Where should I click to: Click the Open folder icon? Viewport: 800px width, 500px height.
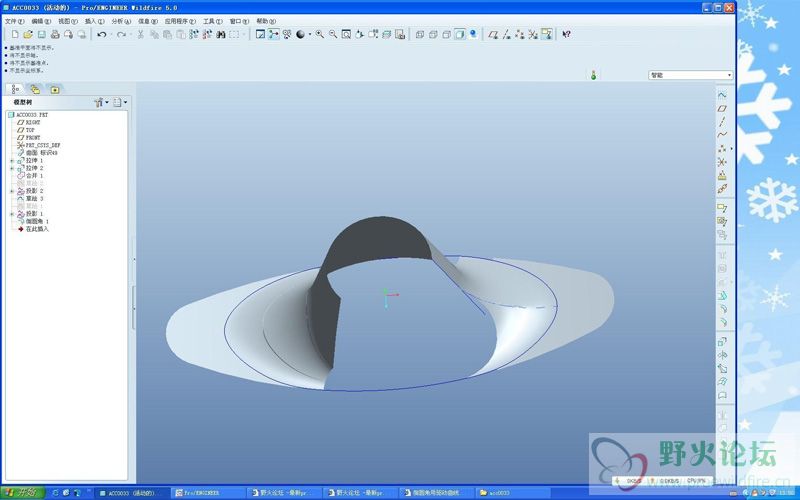[x=28, y=34]
